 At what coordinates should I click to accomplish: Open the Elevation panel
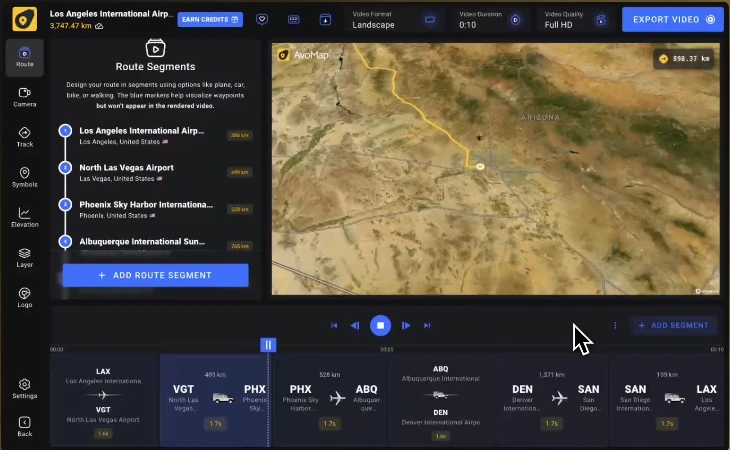pyautogui.click(x=24, y=217)
